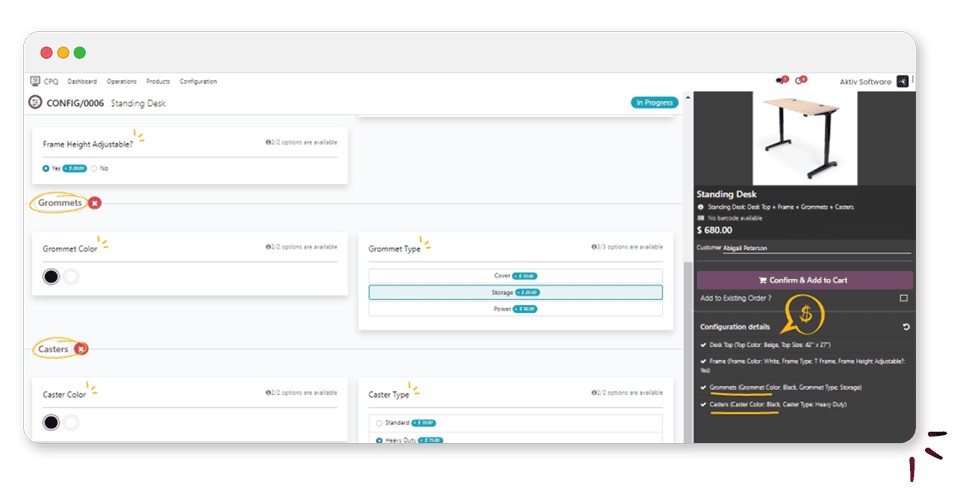Screen dimensions: 960x504
Task: Pick the black Grommet Color swatch
Action: (51, 277)
